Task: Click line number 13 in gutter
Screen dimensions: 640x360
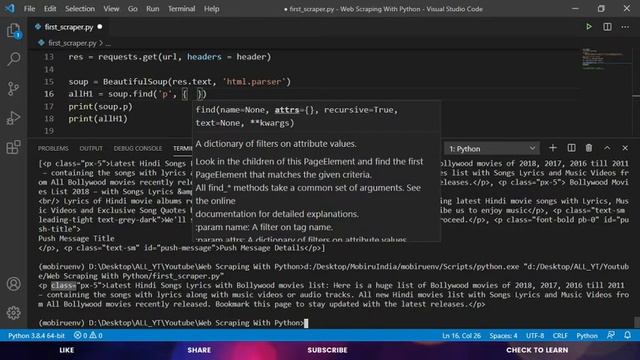Action: point(49,57)
